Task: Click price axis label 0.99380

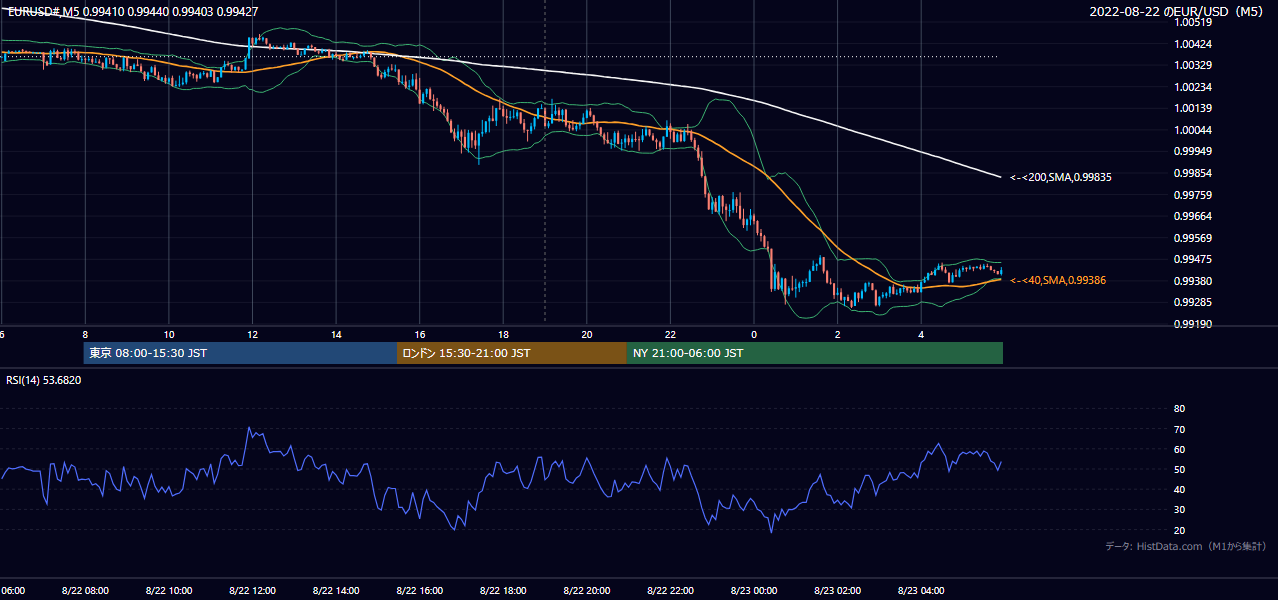Action: click(x=1191, y=281)
